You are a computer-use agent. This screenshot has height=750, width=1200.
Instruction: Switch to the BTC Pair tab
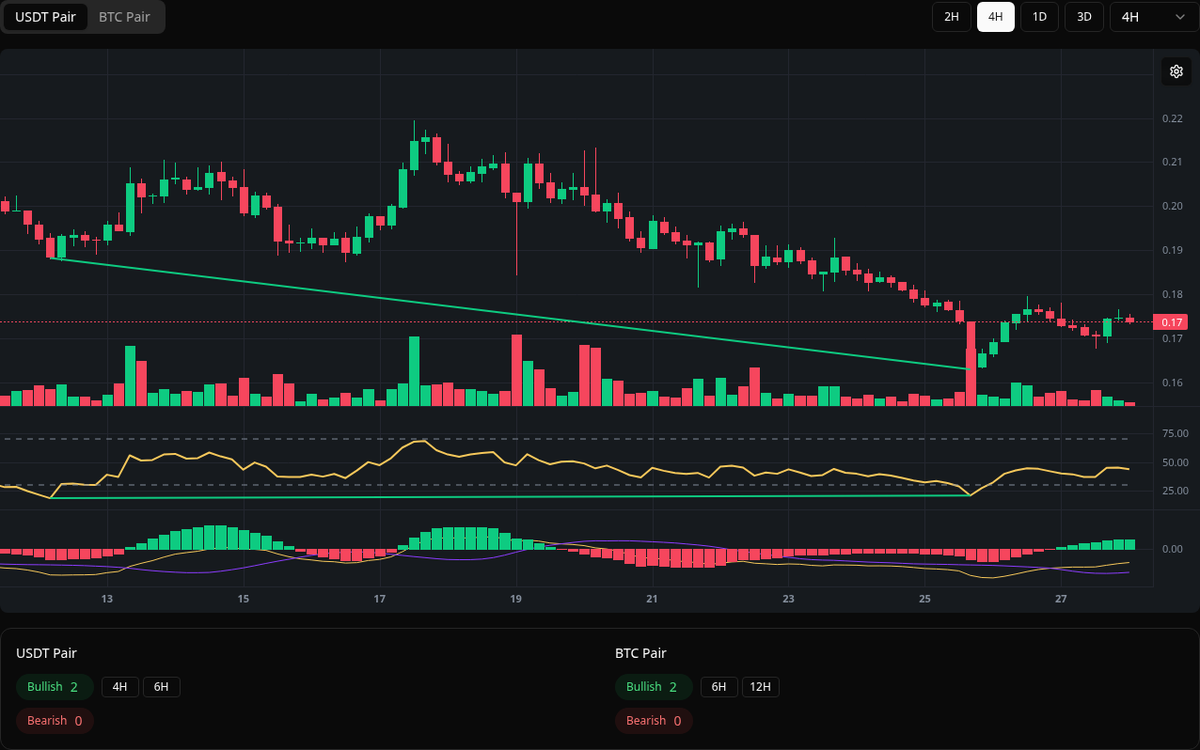(123, 17)
